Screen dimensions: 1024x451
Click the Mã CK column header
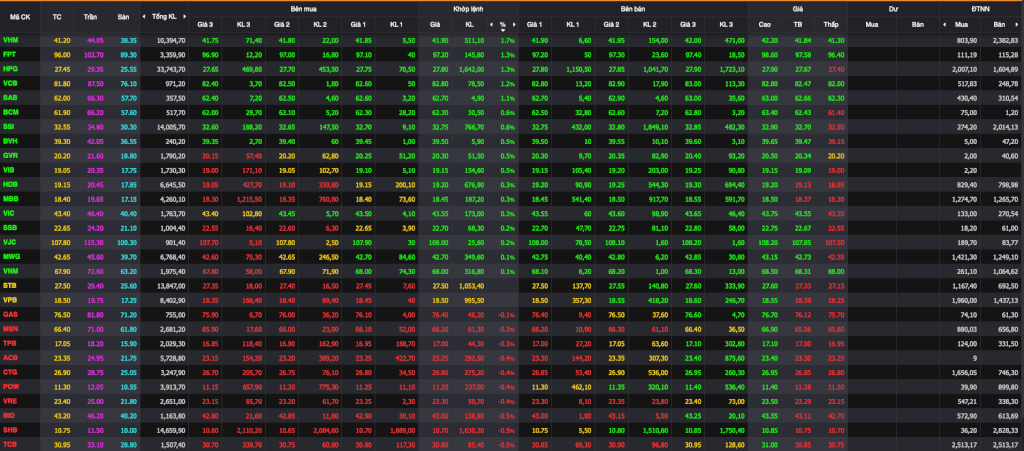(20, 16)
